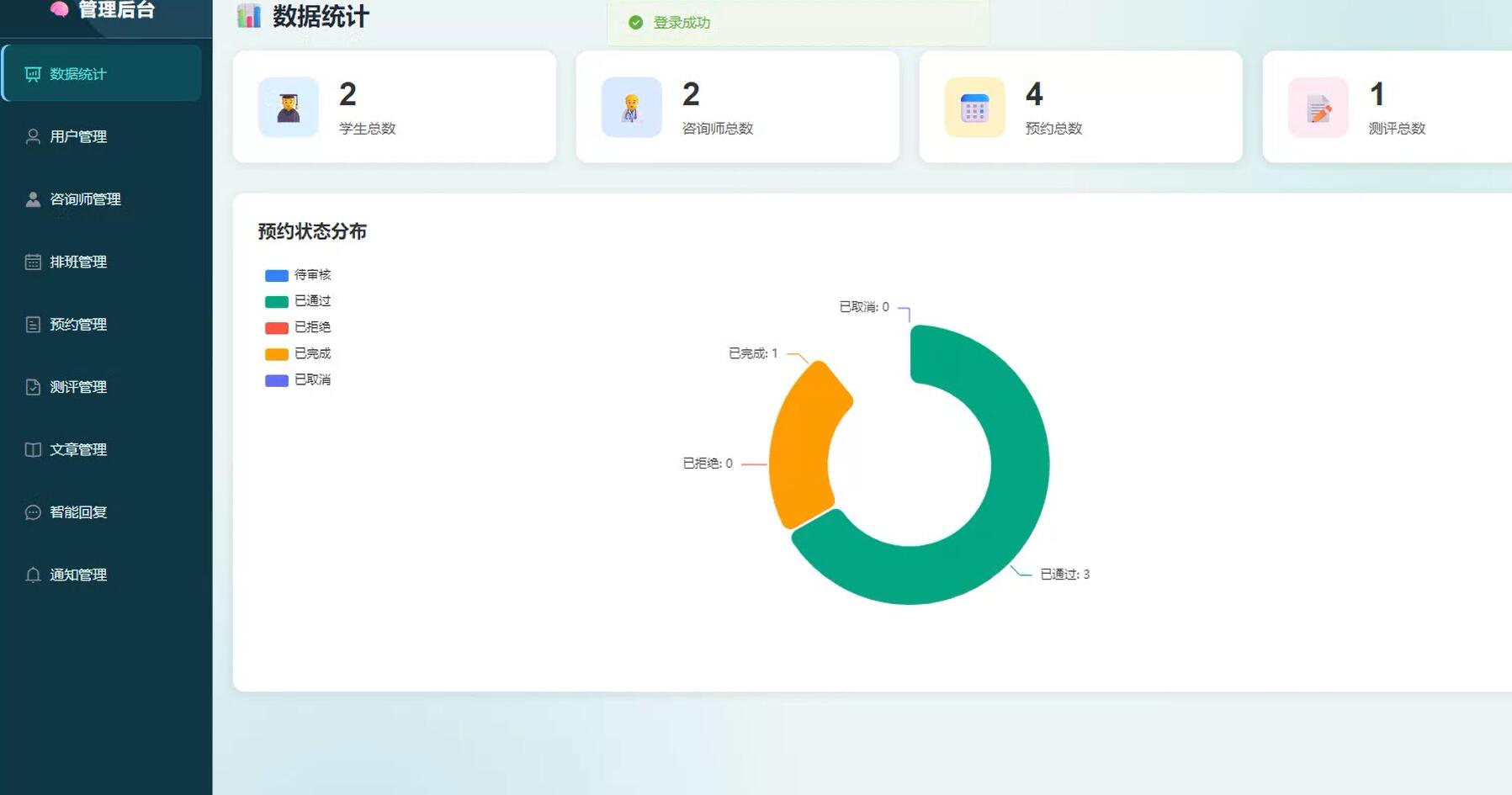Select 排班管理 from the sidebar
1512x795 pixels.
pyautogui.click(x=102, y=262)
